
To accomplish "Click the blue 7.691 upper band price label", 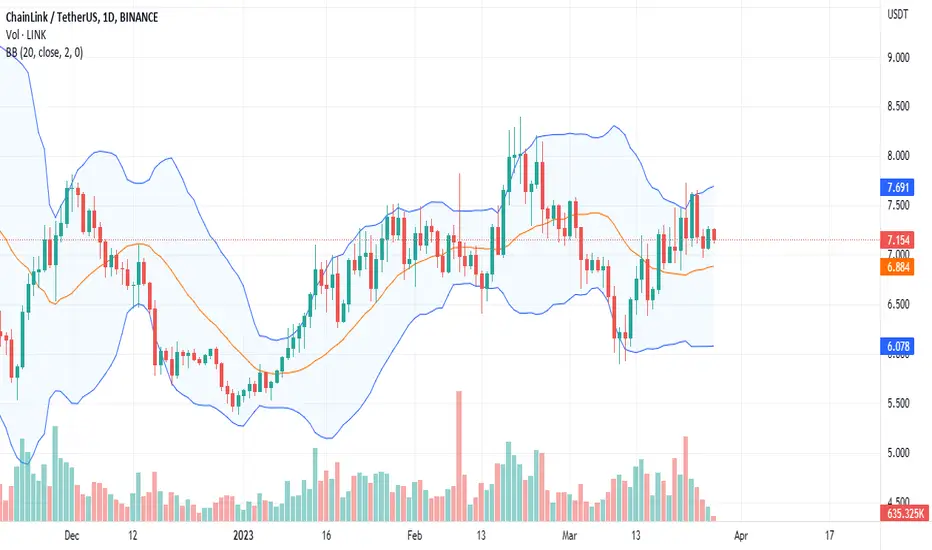I will pos(897,188).
